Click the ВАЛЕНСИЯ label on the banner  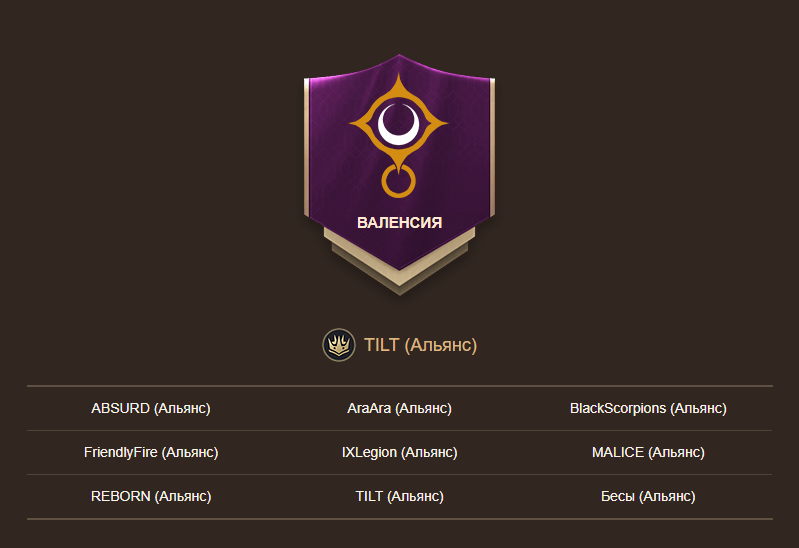pyautogui.click(x=400, y=223)
